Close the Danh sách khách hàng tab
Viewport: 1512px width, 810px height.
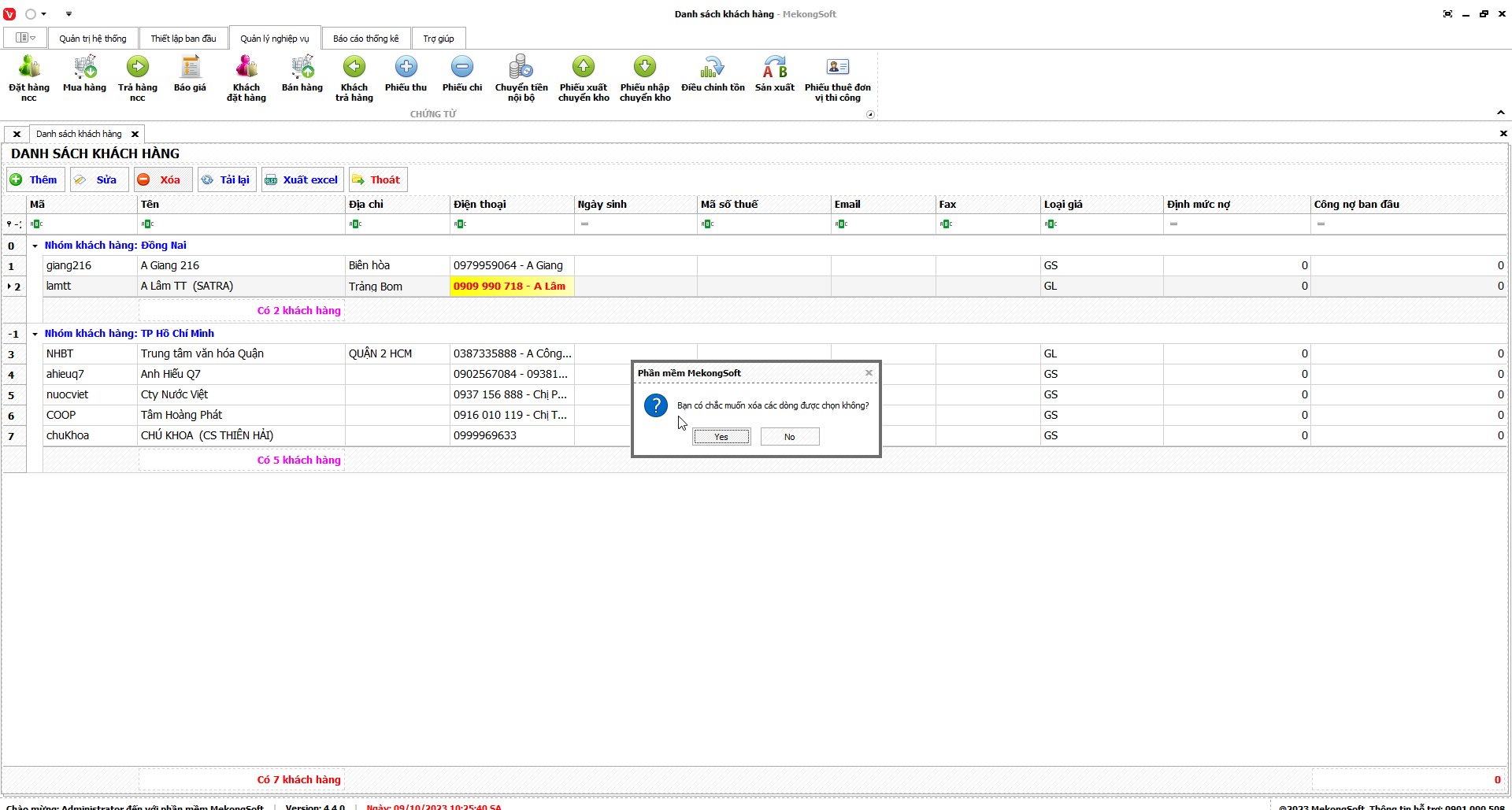pos(135,134)
